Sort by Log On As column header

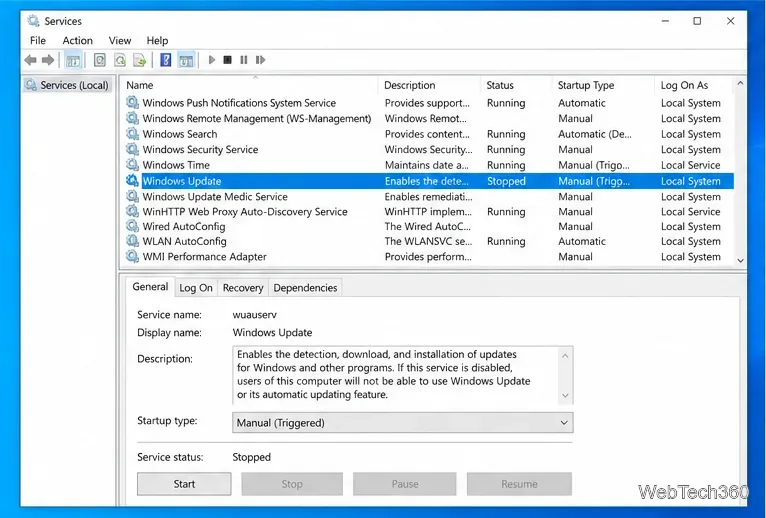coord(694,85)
